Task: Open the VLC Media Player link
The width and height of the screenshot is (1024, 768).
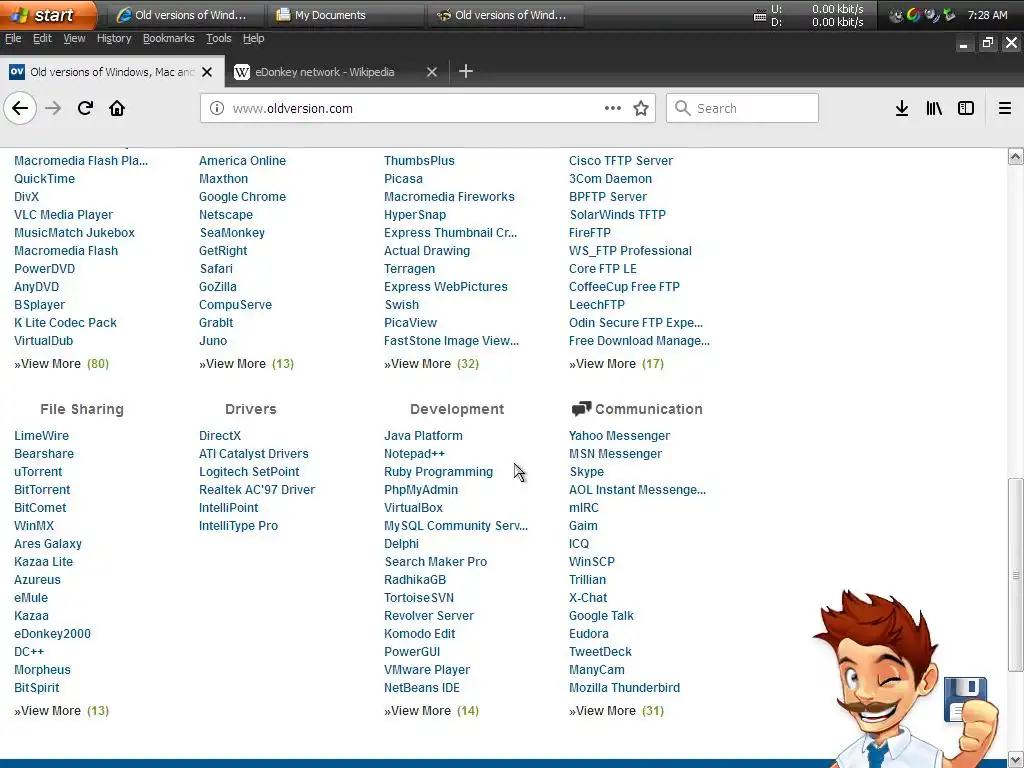Action: [x=63, y=215]
